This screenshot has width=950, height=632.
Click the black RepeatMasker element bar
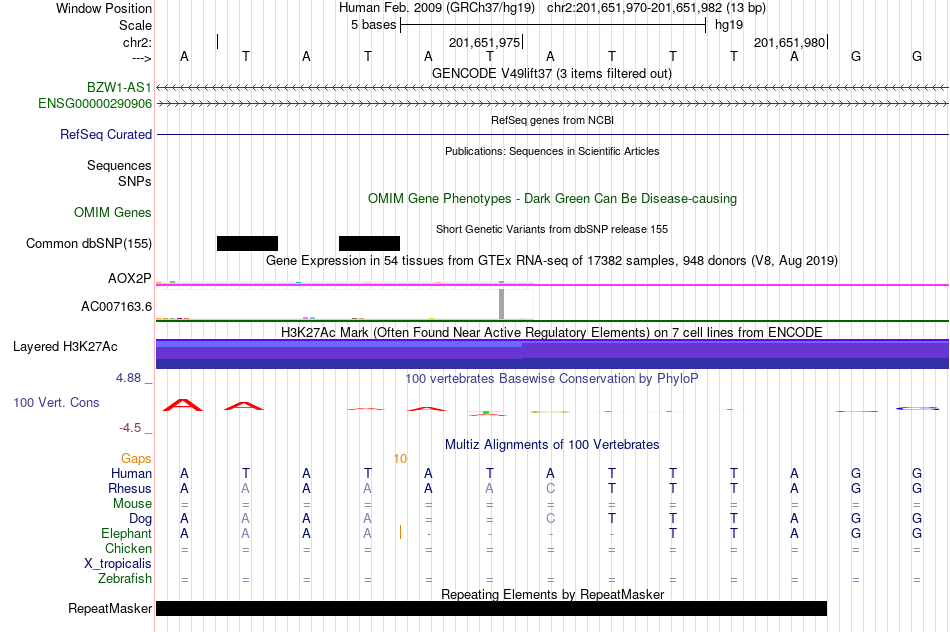491,608
